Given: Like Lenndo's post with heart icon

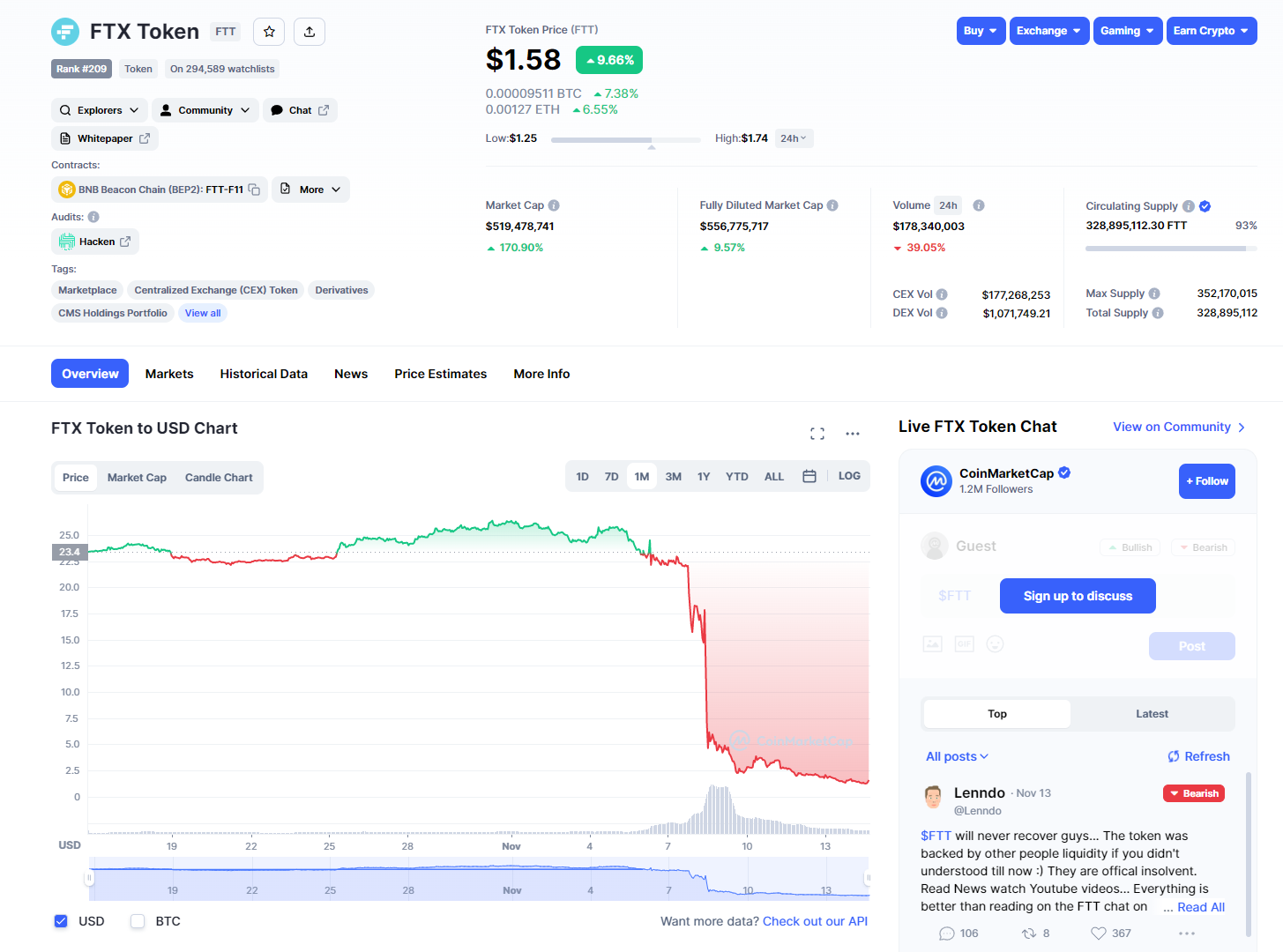Looking at the screenshot, I should point(1099,933).
